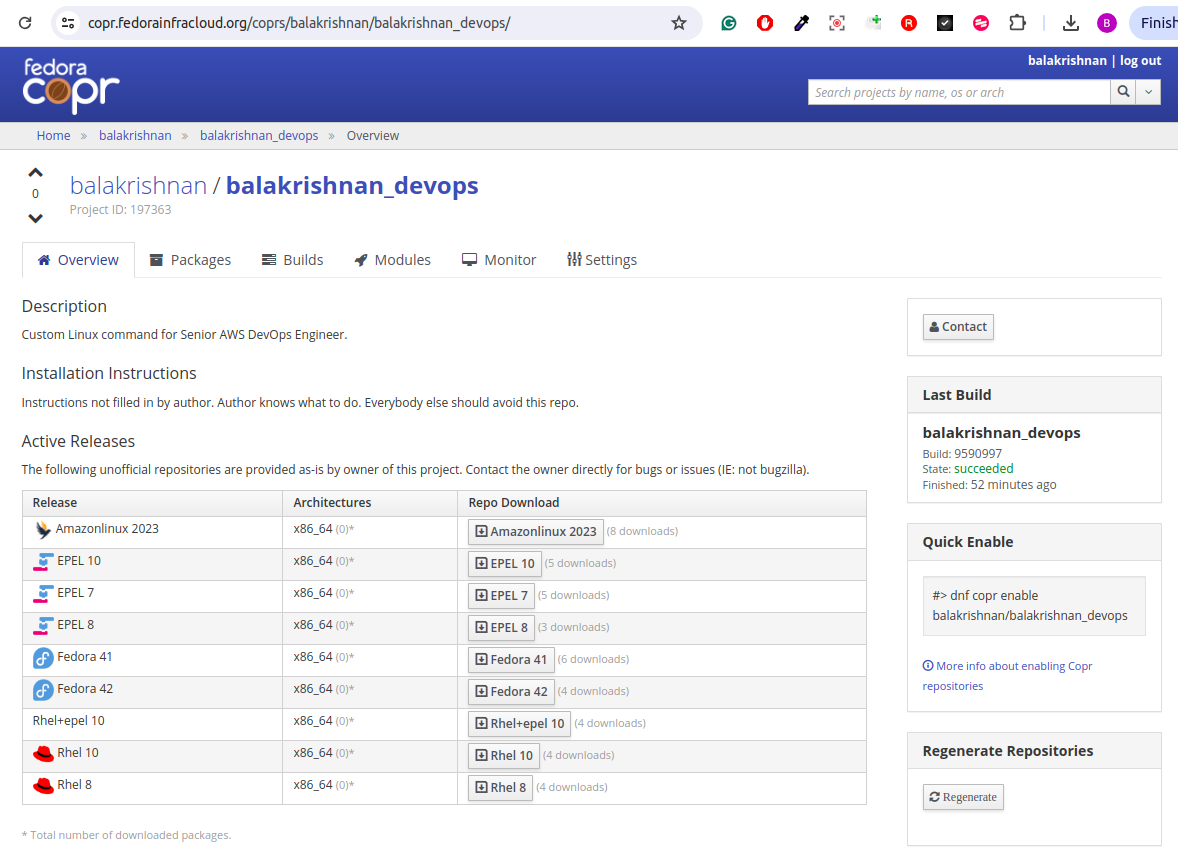Open the Builds tab
The height and width of the screenshot is (853, 1178).
click(292, 260)
